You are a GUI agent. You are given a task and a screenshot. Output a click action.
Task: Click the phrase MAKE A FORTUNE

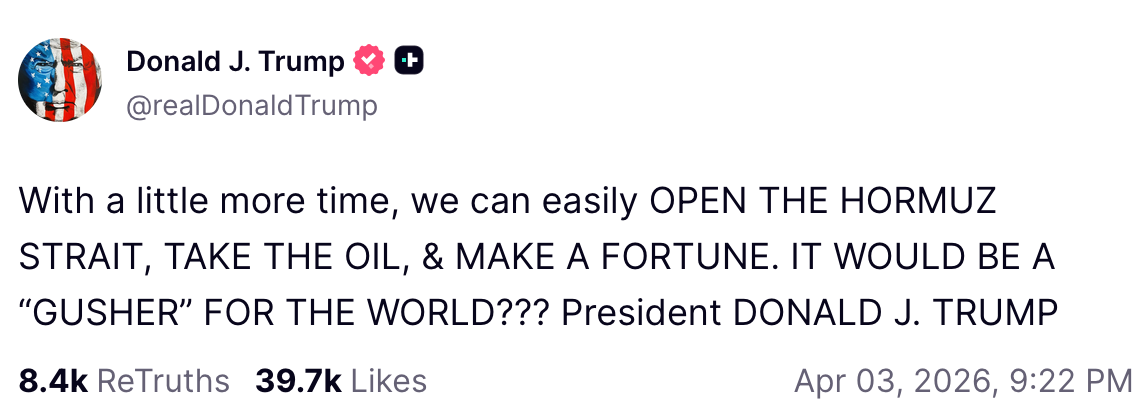pos(574,258)
